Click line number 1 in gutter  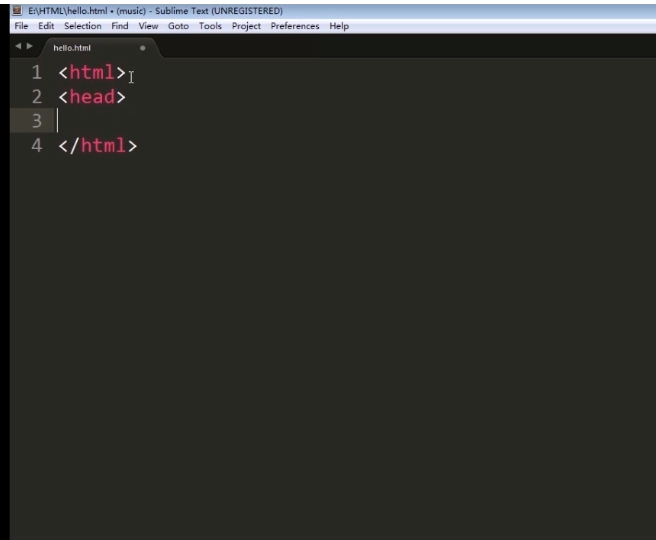tap(37, 72)
